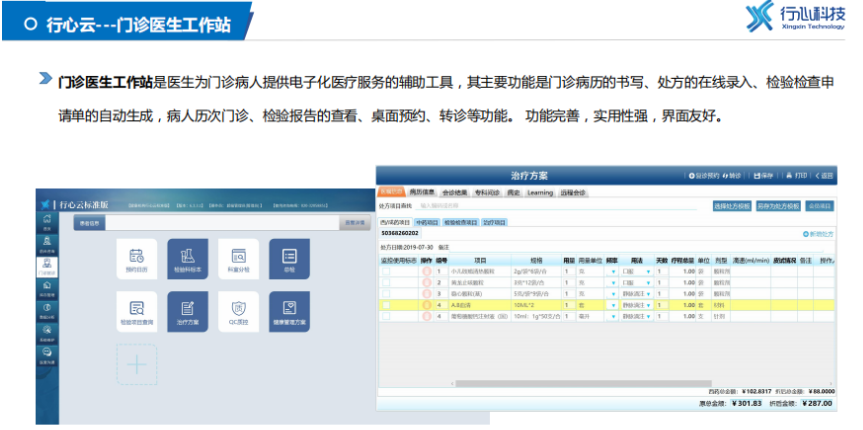Open the list-icon tile beside 科室分检

click(290, 259)
